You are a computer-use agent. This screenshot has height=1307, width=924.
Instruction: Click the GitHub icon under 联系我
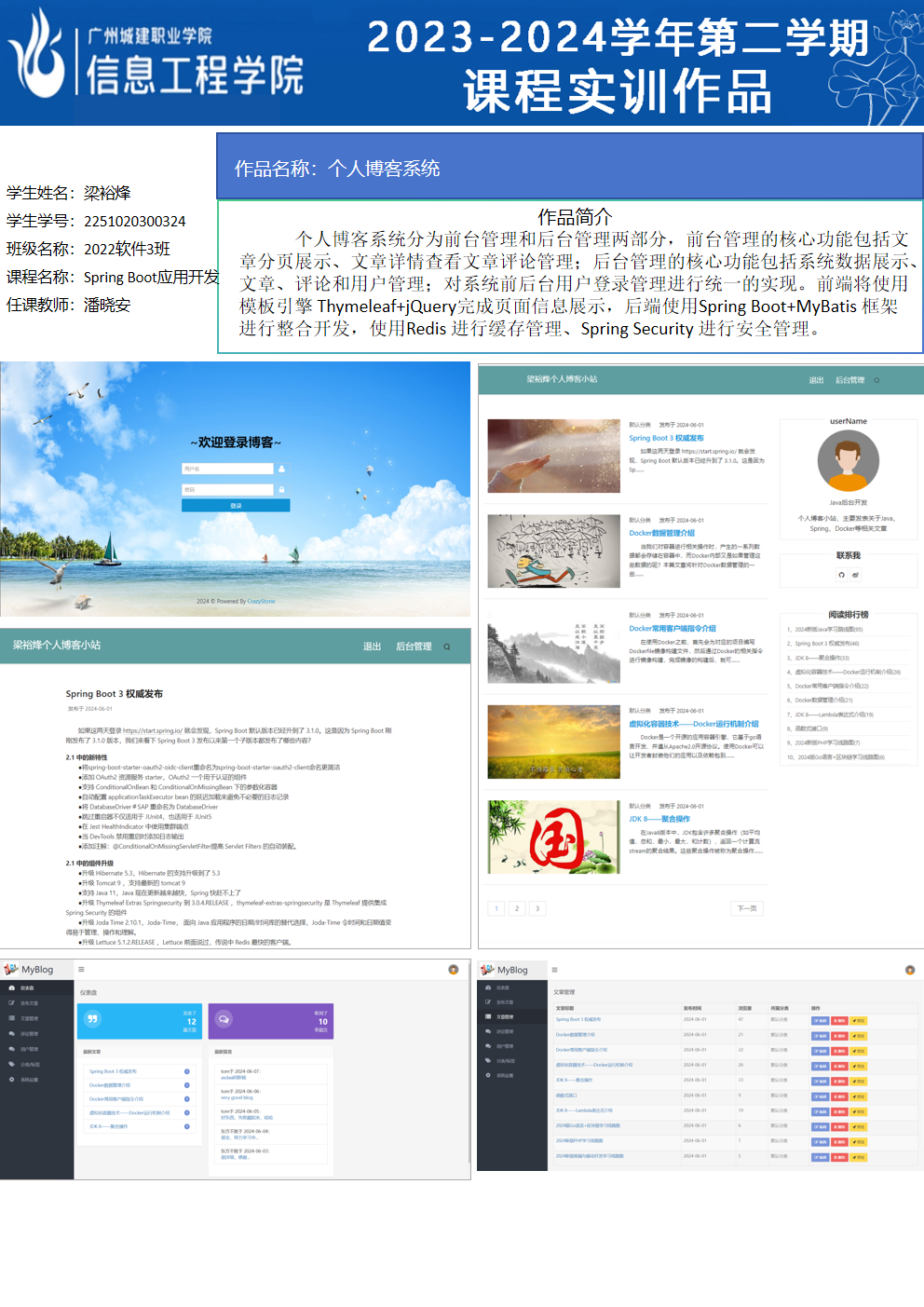click(x=841, y=575)
